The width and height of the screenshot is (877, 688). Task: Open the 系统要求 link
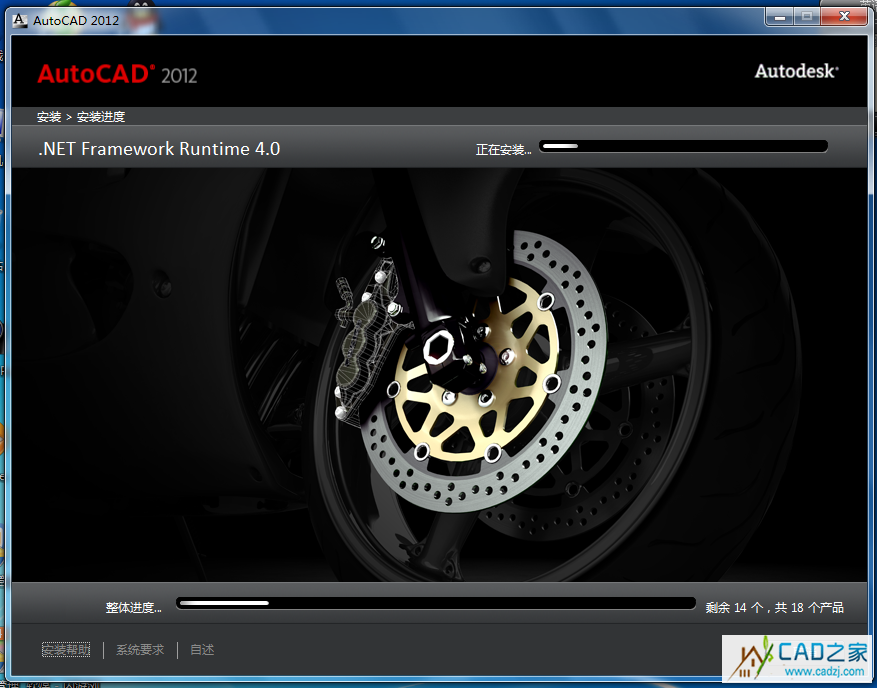coord(140,650)
